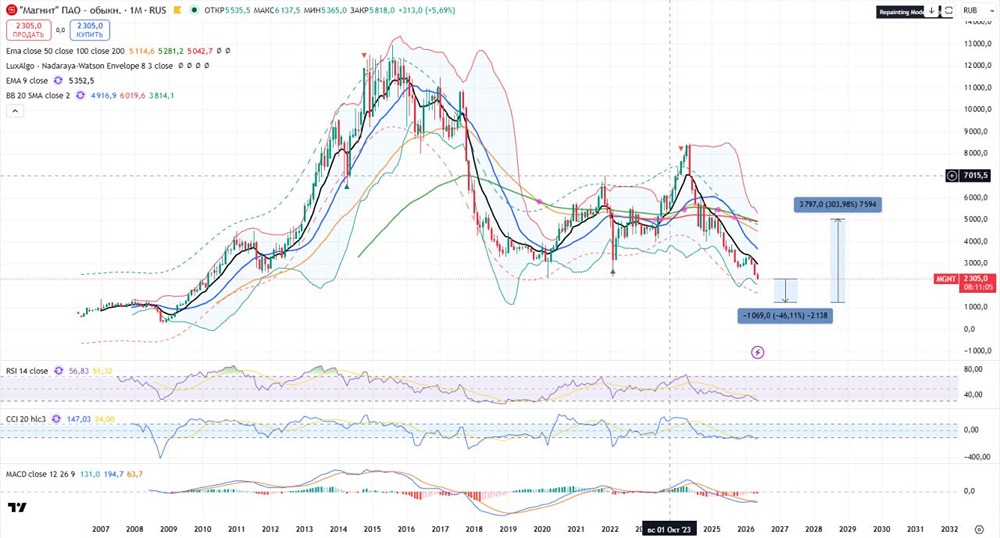Click the plus icon beside 7015,5 price label
Screen dimensions: 1000x538
point(952,175)
